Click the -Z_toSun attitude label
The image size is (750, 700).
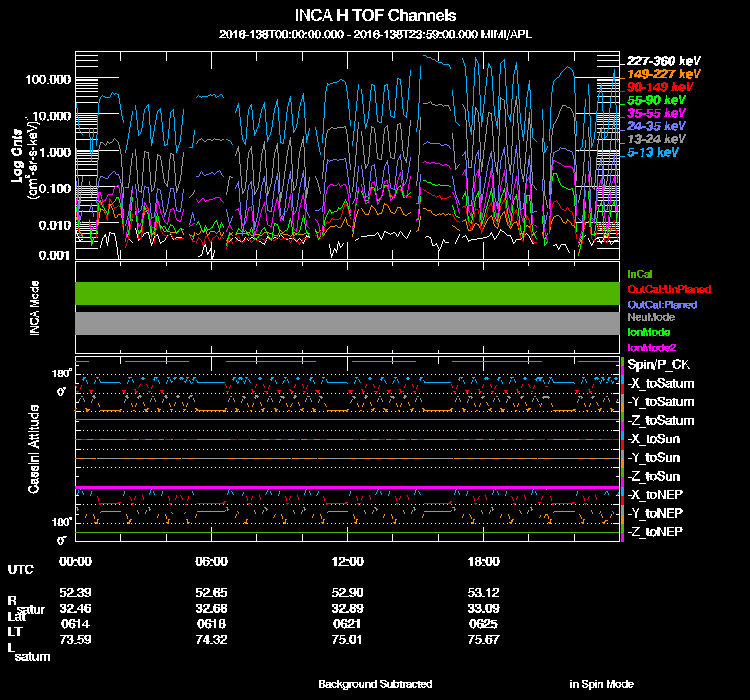tap(655, 476)
